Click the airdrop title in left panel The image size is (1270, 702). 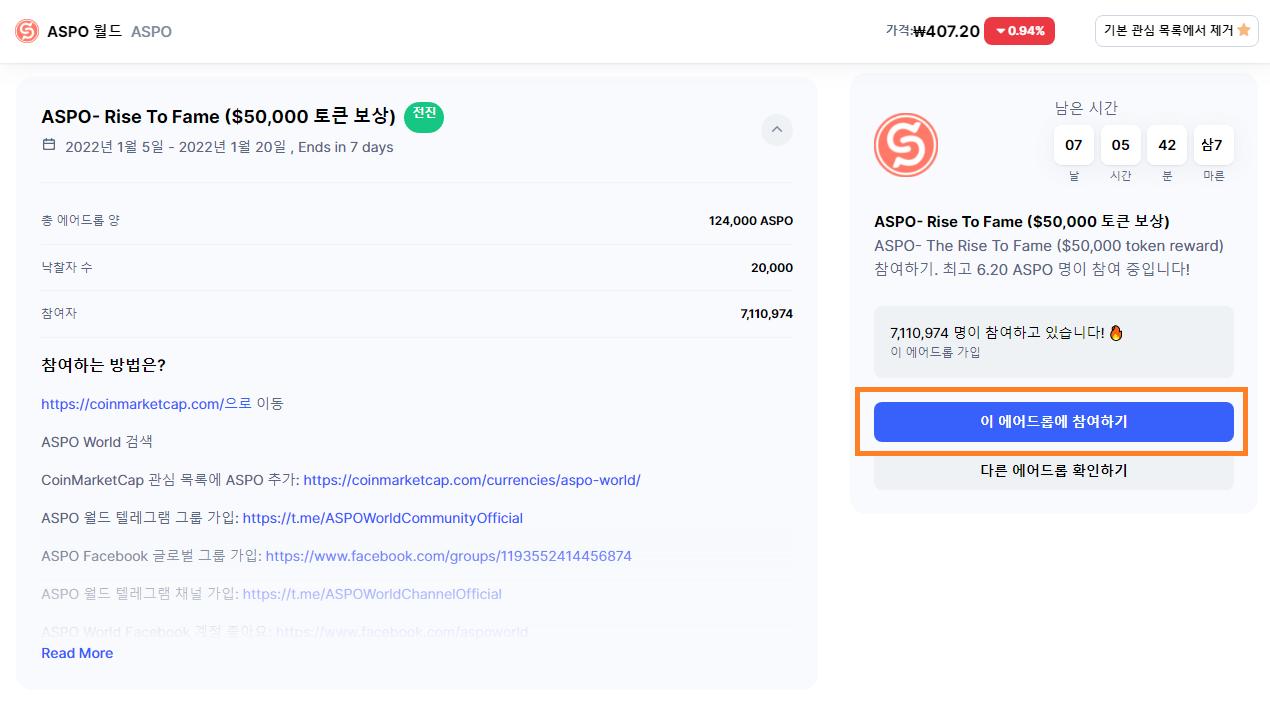218,116
